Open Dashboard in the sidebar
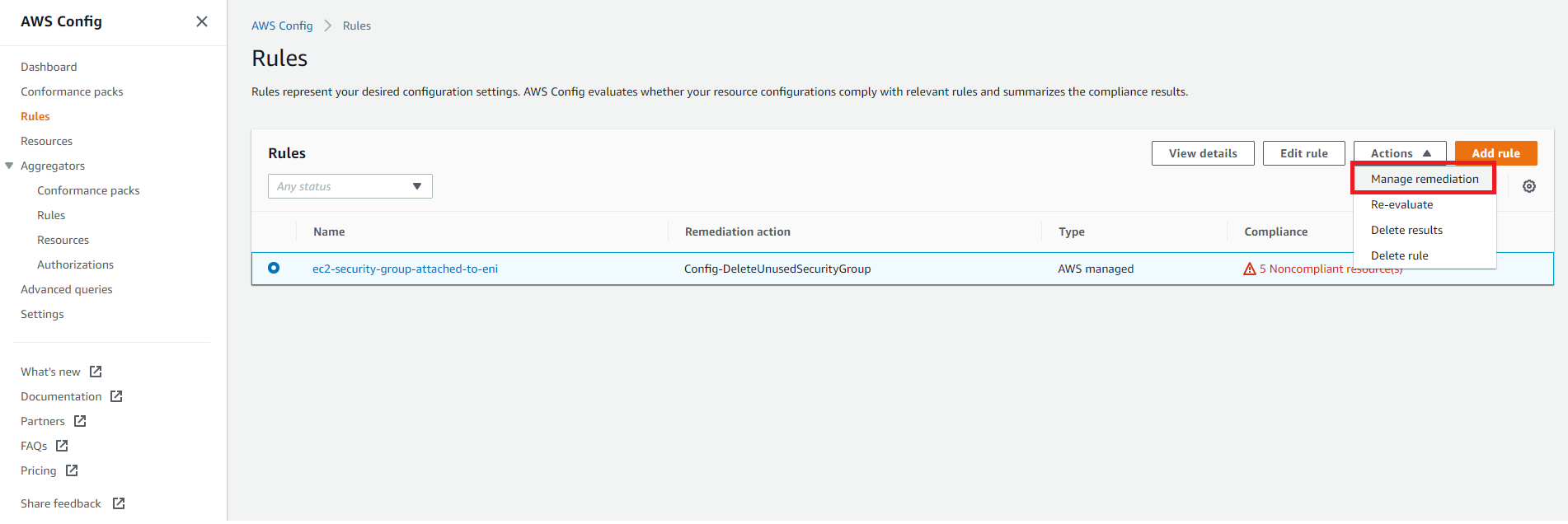 [x=49, y=67]
